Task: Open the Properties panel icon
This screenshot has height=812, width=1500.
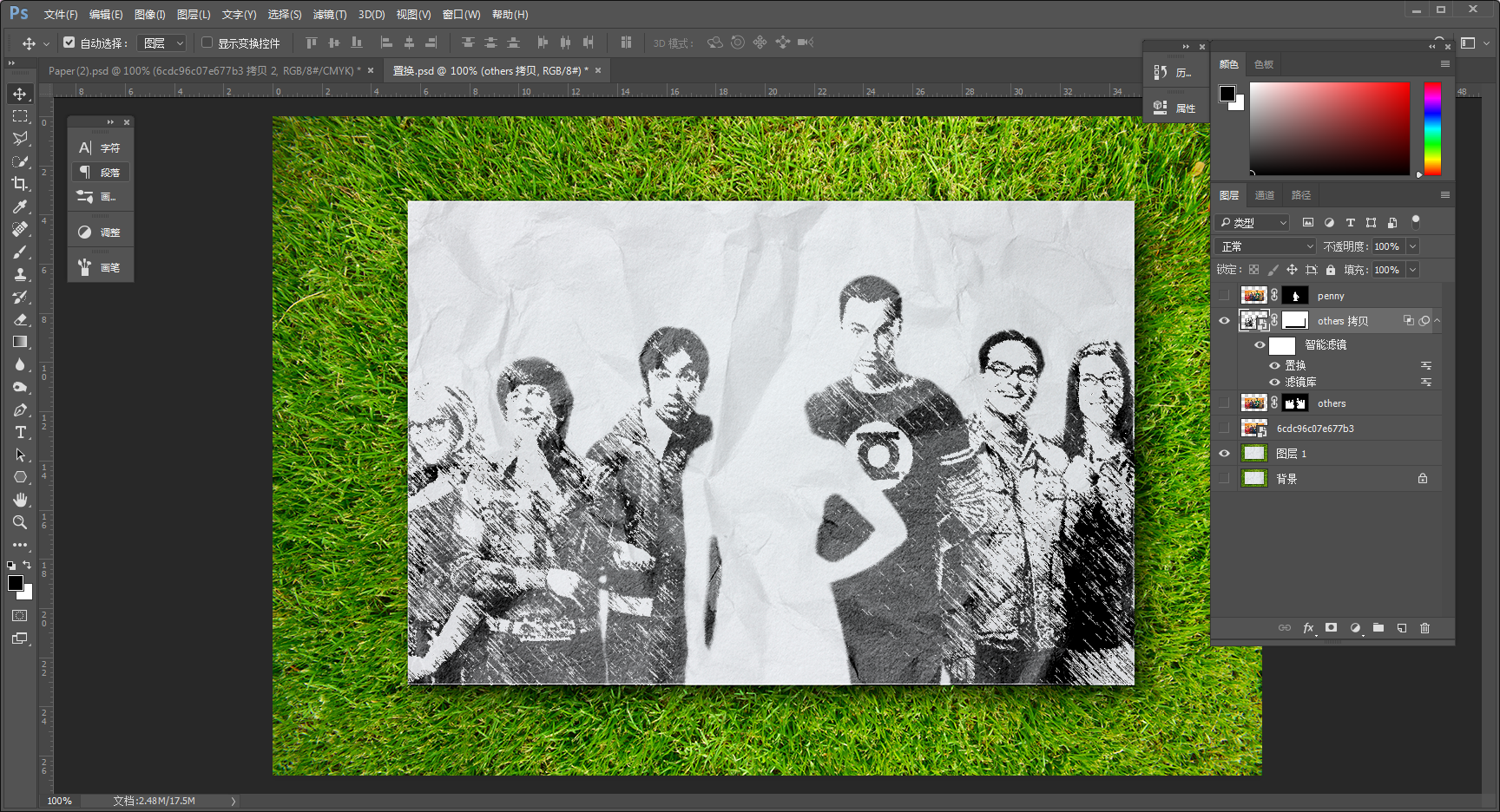Action: point(1175,108)
